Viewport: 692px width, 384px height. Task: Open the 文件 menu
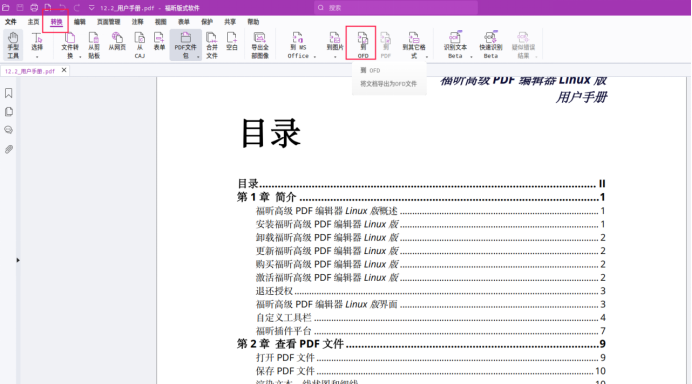tap(11, 22)
